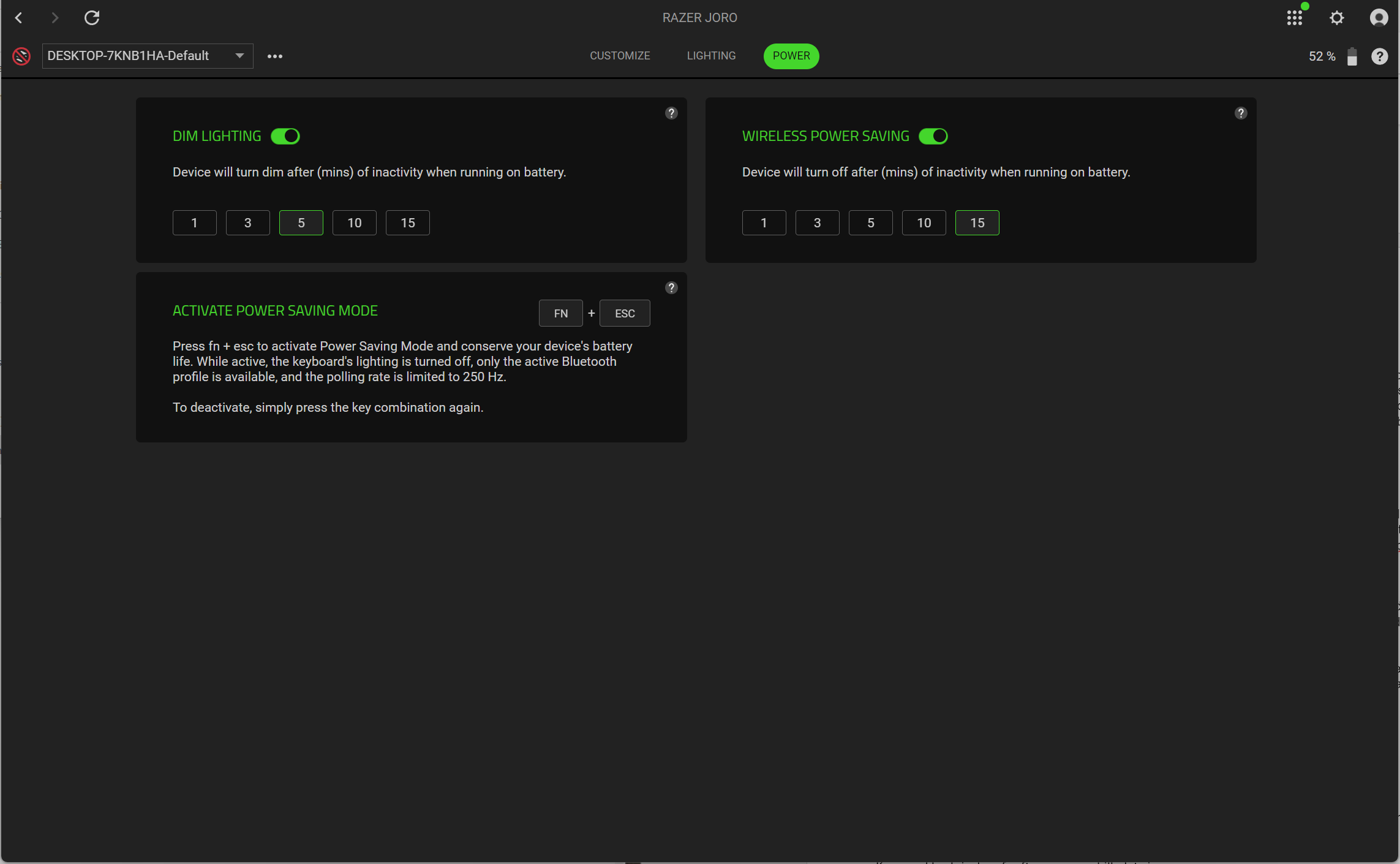Switch to the Customize tab
This screenshot has height=864, width=1400.
(620, 56)
